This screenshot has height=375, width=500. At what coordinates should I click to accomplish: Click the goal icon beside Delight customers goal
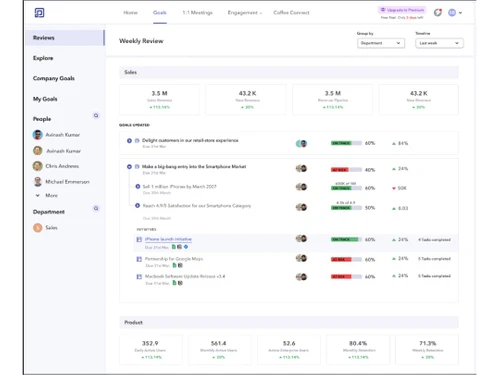[137, 141]
